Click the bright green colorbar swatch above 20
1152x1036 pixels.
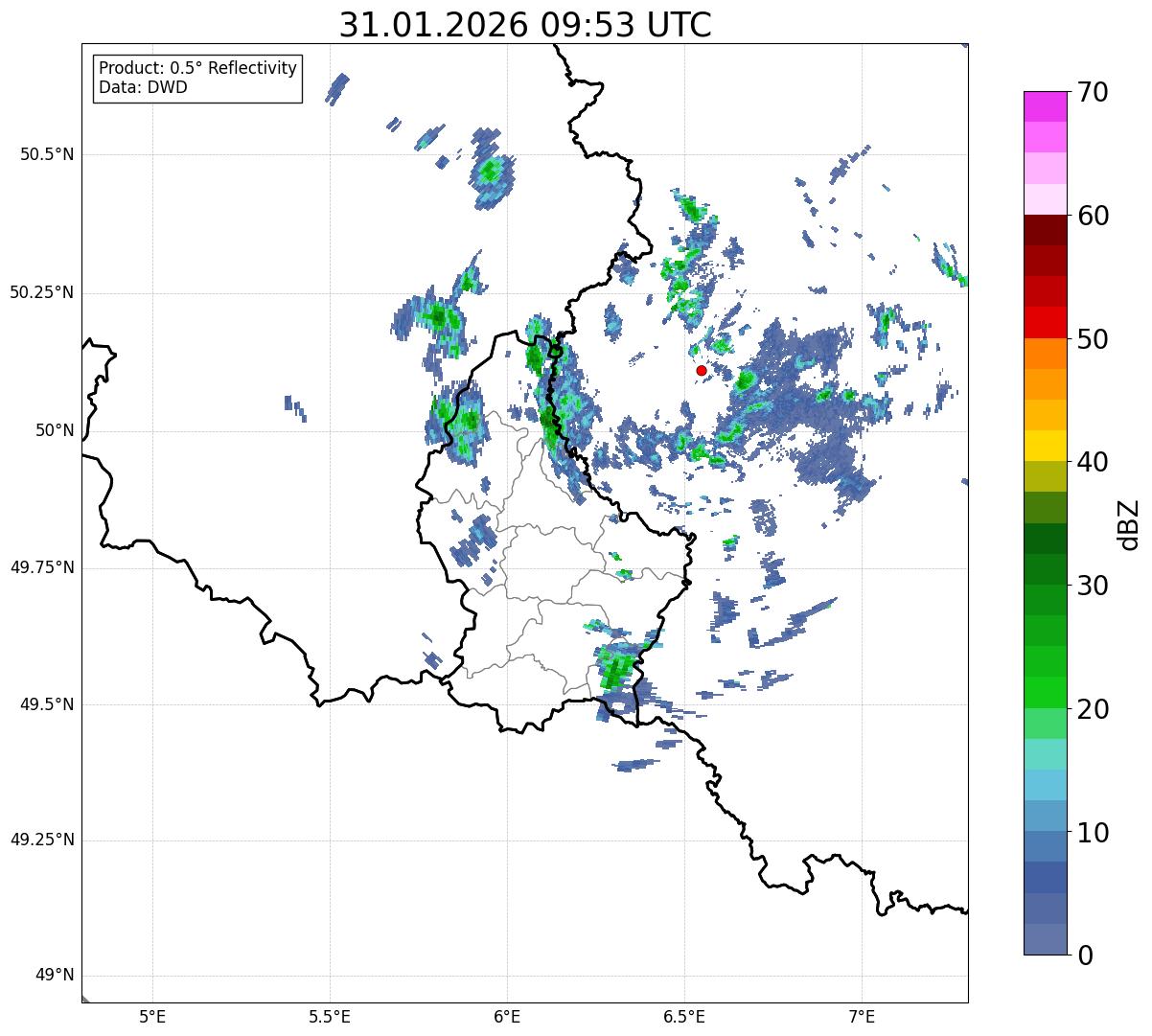1045,692
